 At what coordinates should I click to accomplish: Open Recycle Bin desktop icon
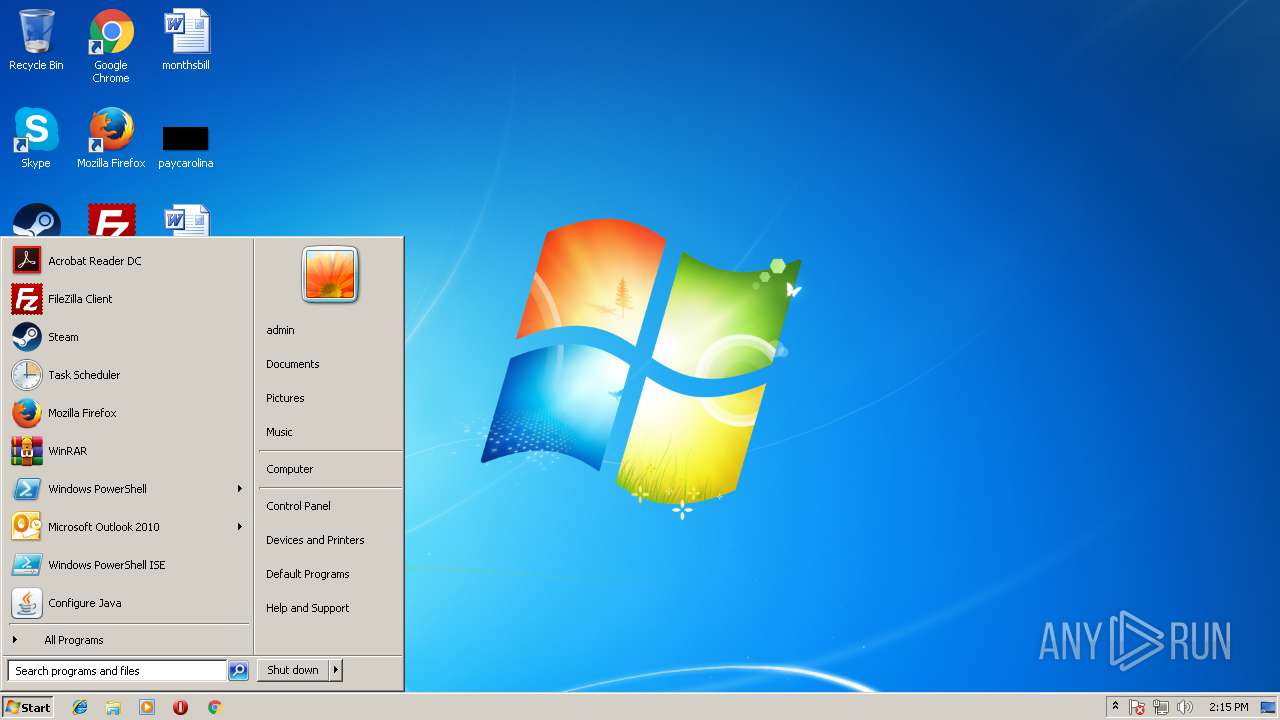(36, 40)
